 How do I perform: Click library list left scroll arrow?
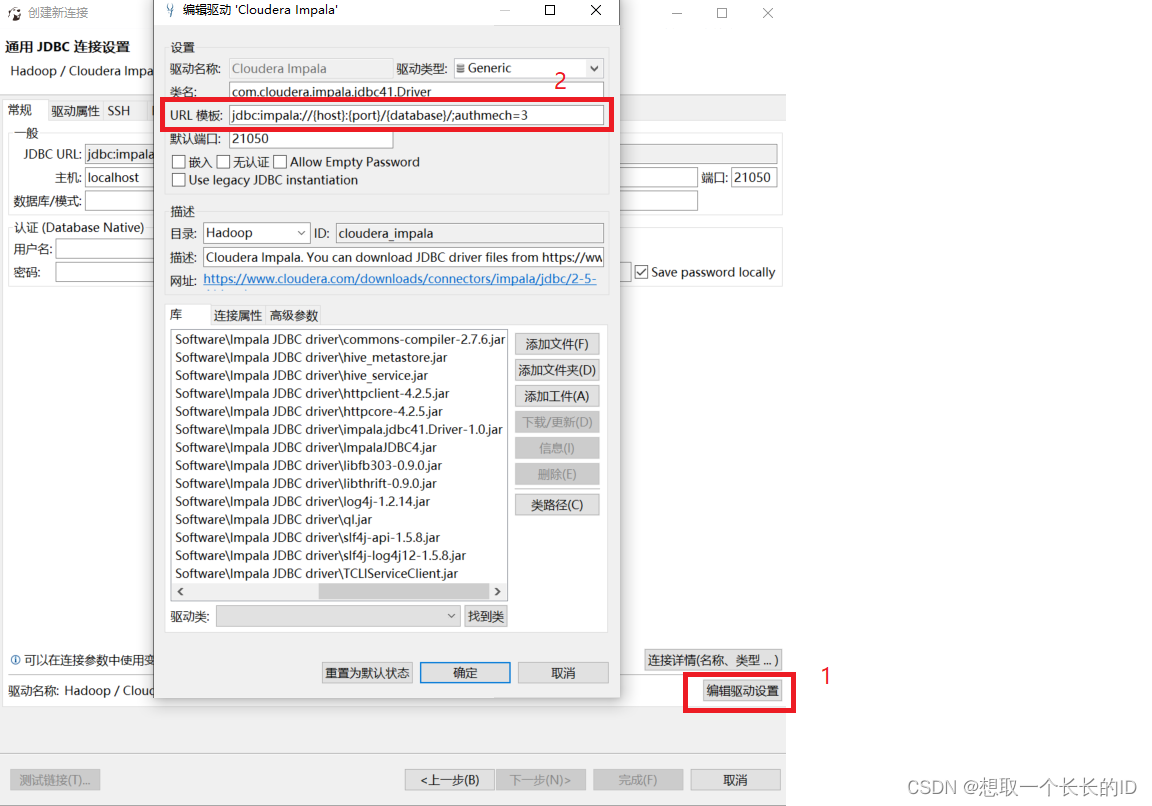coord(180,591)
